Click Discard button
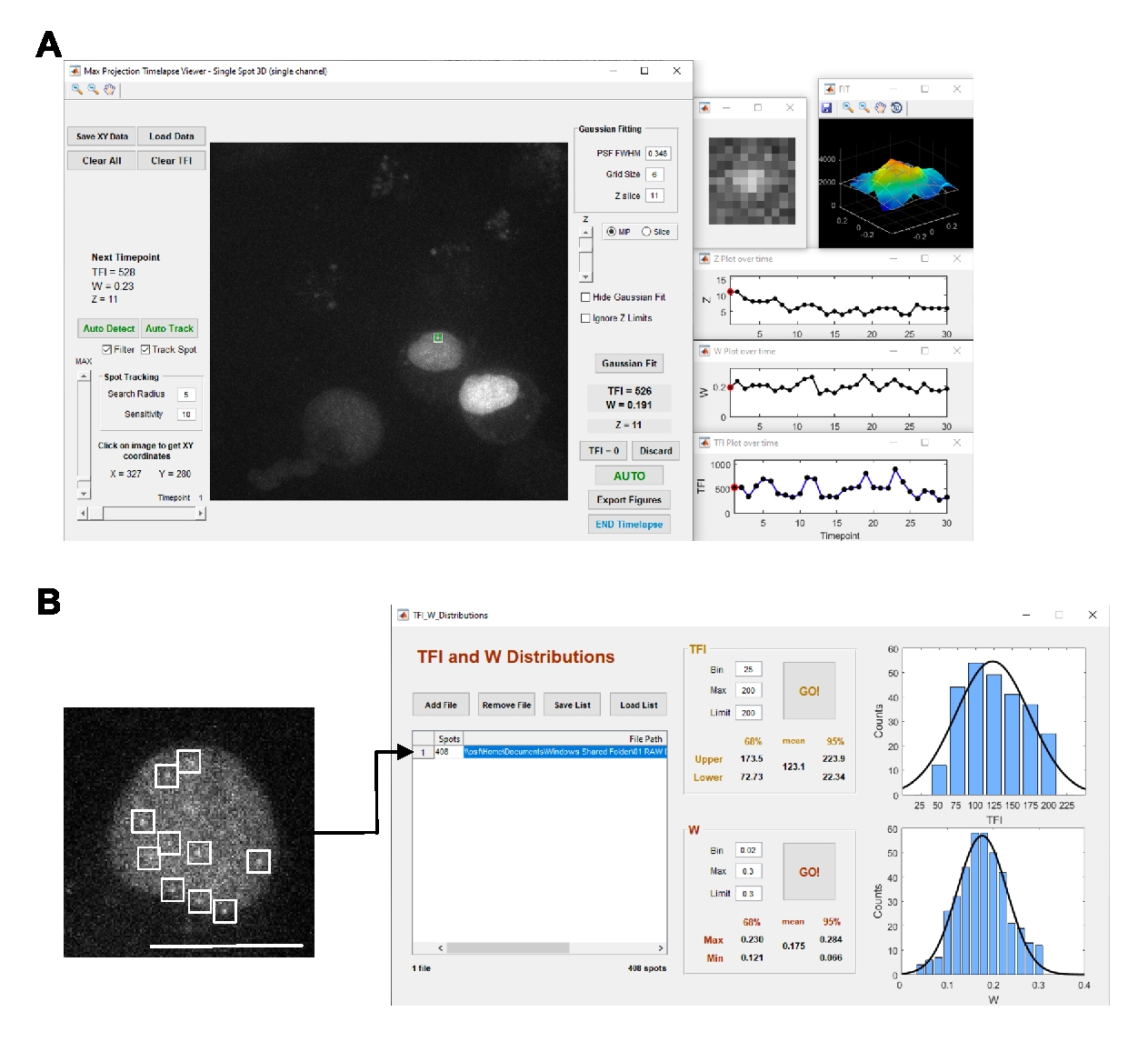Screen dimensions: 1148x1042 (x=656, y=451)
